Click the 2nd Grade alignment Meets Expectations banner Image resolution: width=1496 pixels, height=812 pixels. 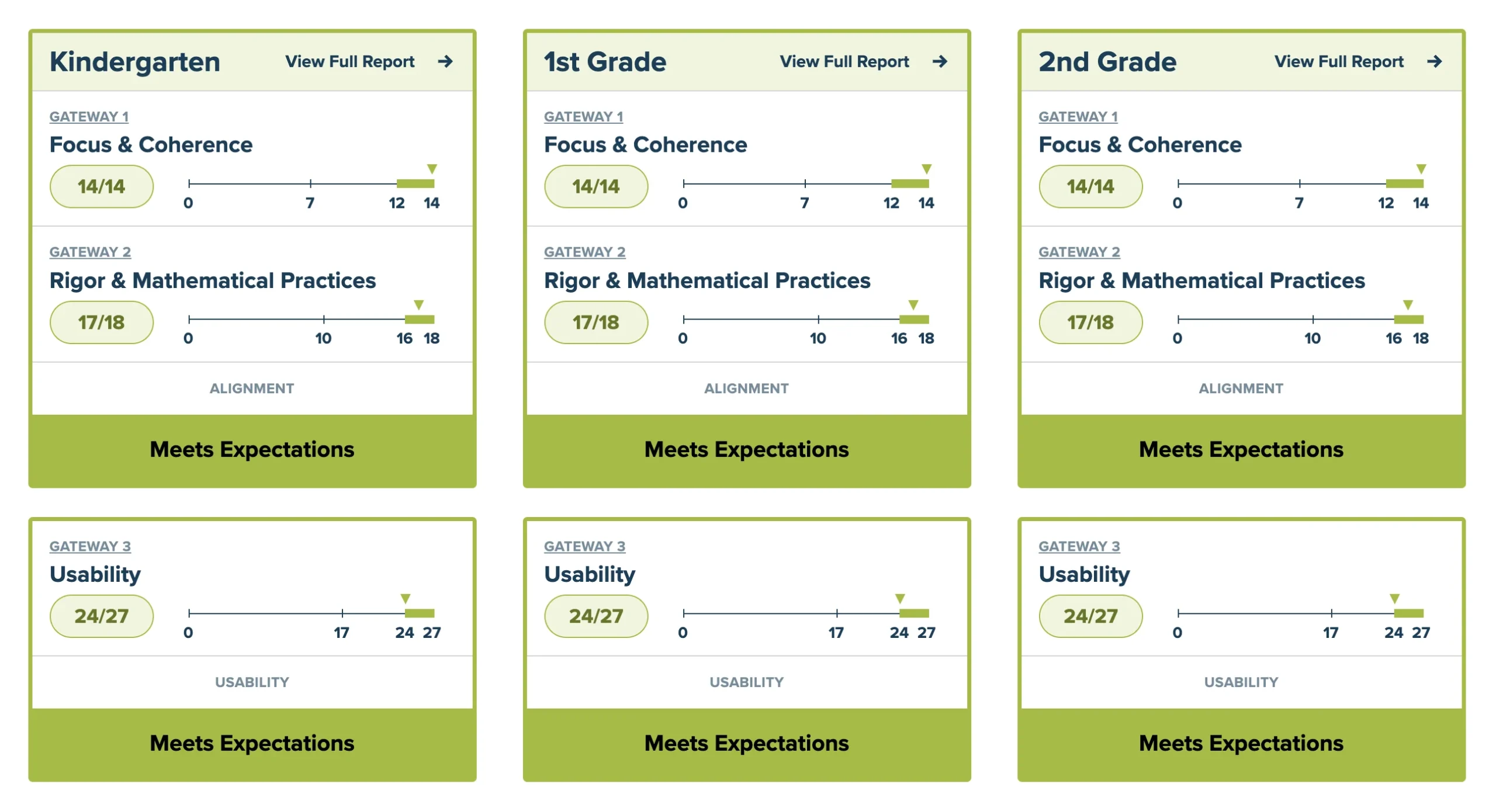coord(1241,449)
